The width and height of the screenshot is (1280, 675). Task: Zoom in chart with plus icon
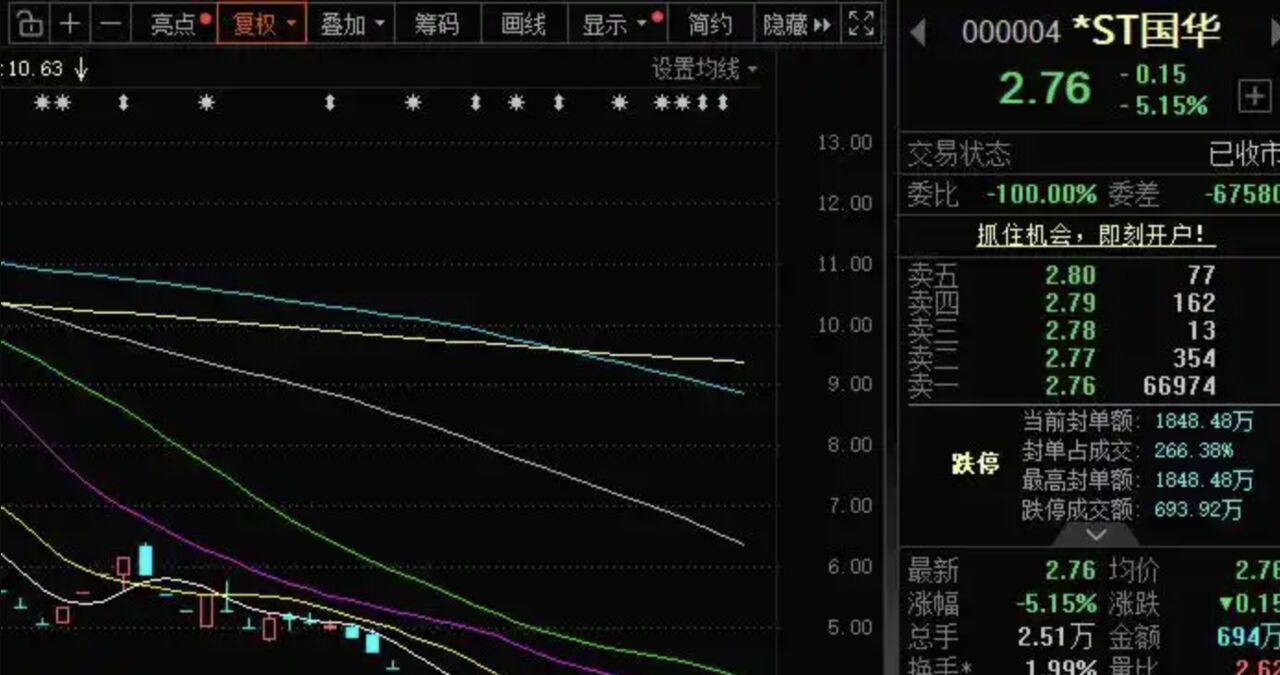tap(70, 24)
